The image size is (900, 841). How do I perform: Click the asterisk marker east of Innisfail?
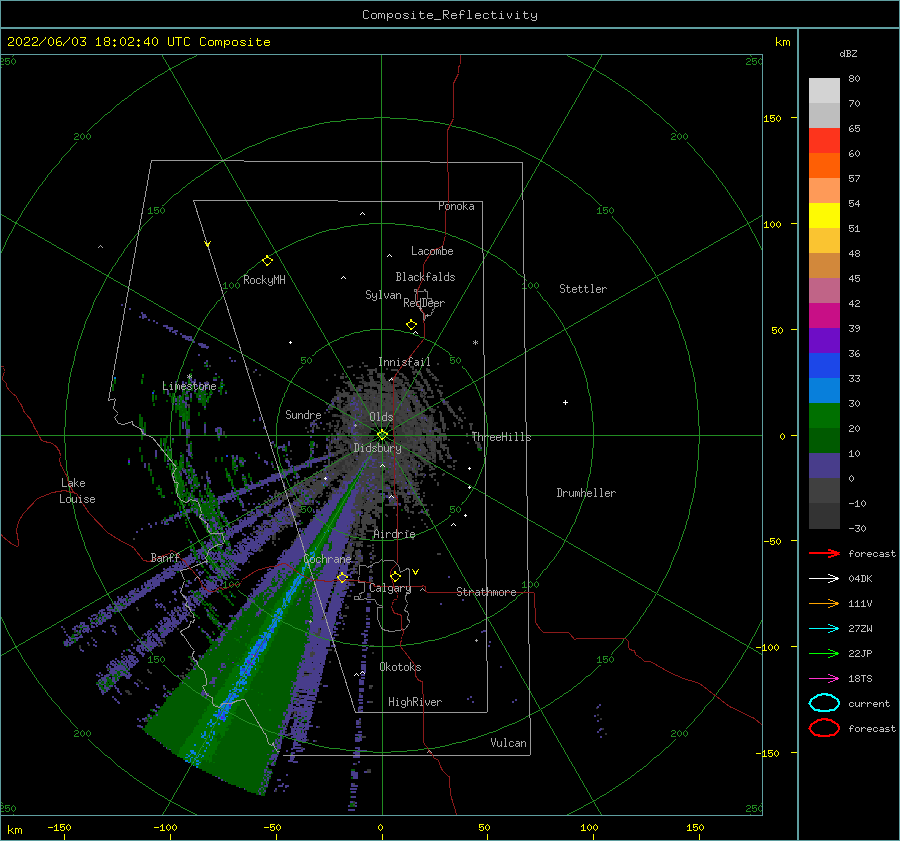point(475,343)
